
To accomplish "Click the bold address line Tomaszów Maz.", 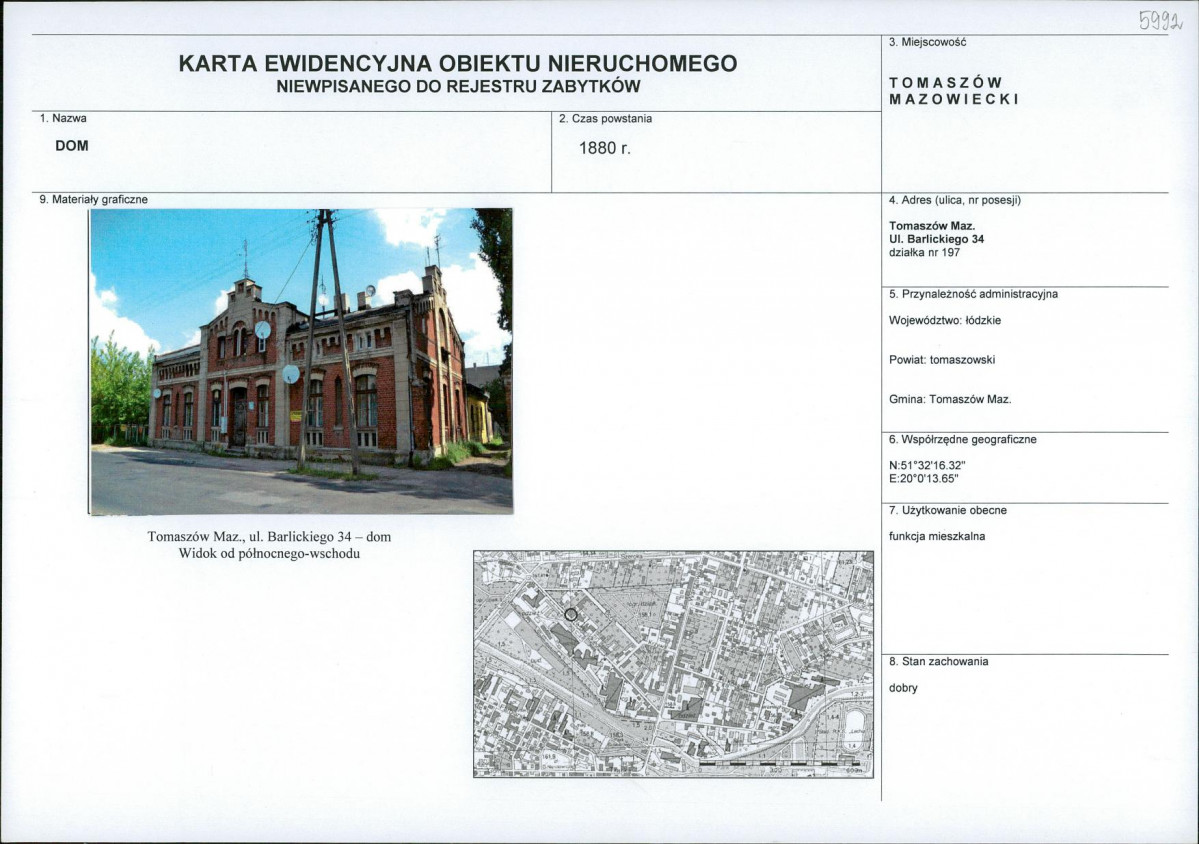I will coord(932,226).
